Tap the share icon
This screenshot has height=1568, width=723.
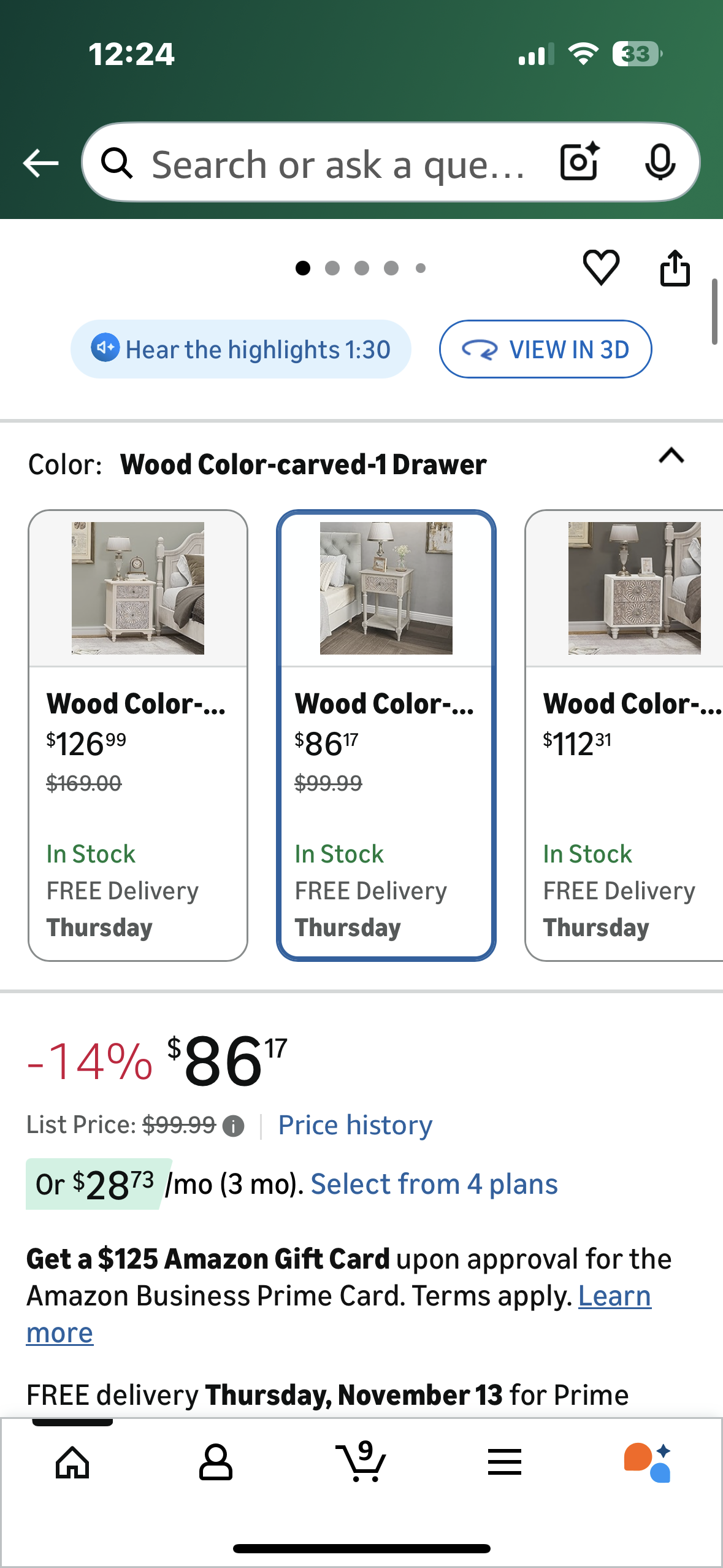coord(675,268)
